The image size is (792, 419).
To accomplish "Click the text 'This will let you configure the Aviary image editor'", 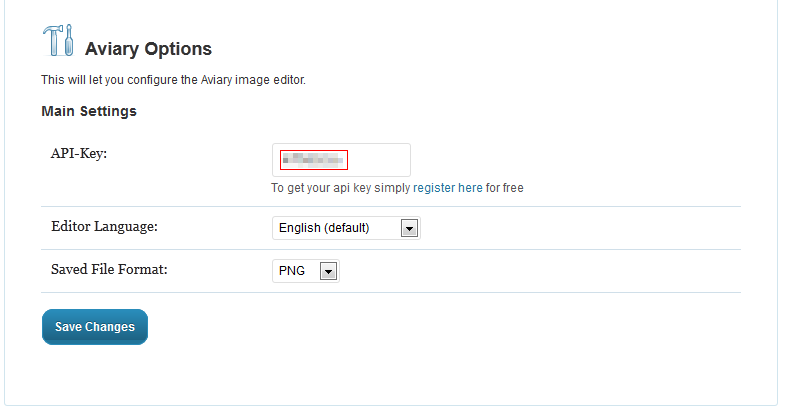I will (x=173, y=80).
